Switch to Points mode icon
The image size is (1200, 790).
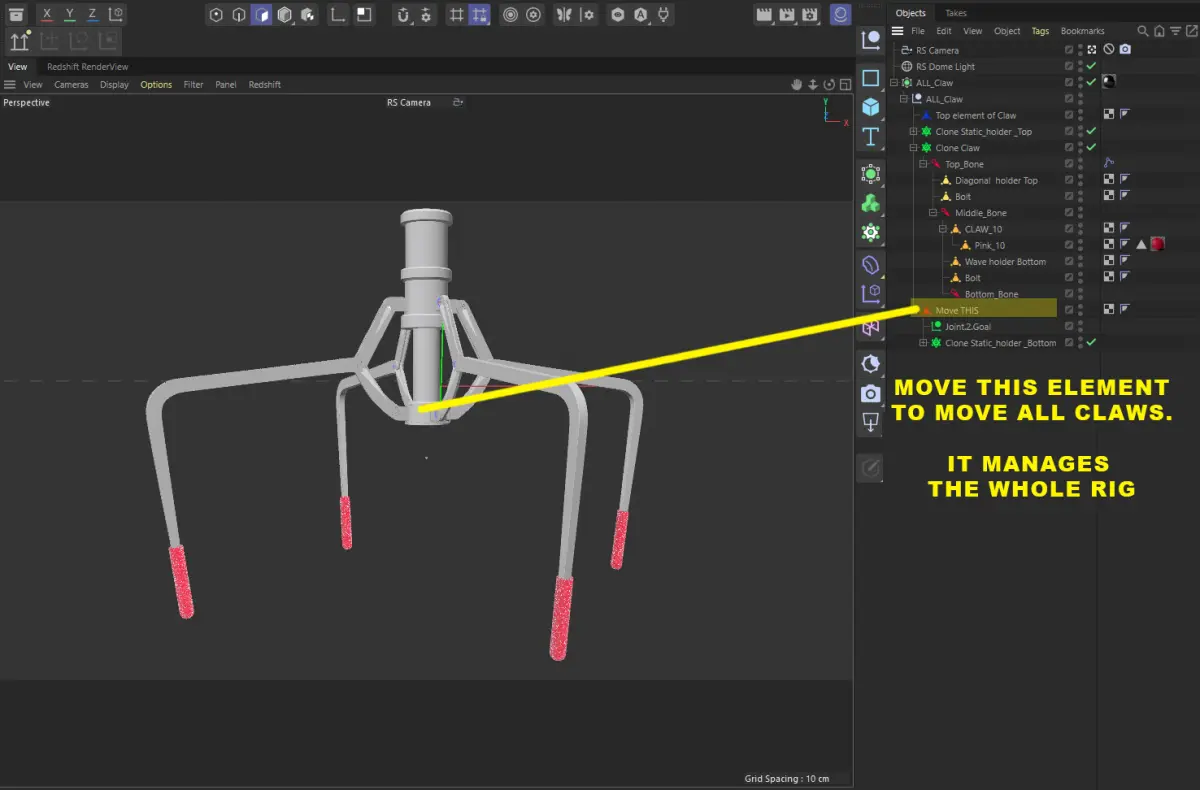216,15
